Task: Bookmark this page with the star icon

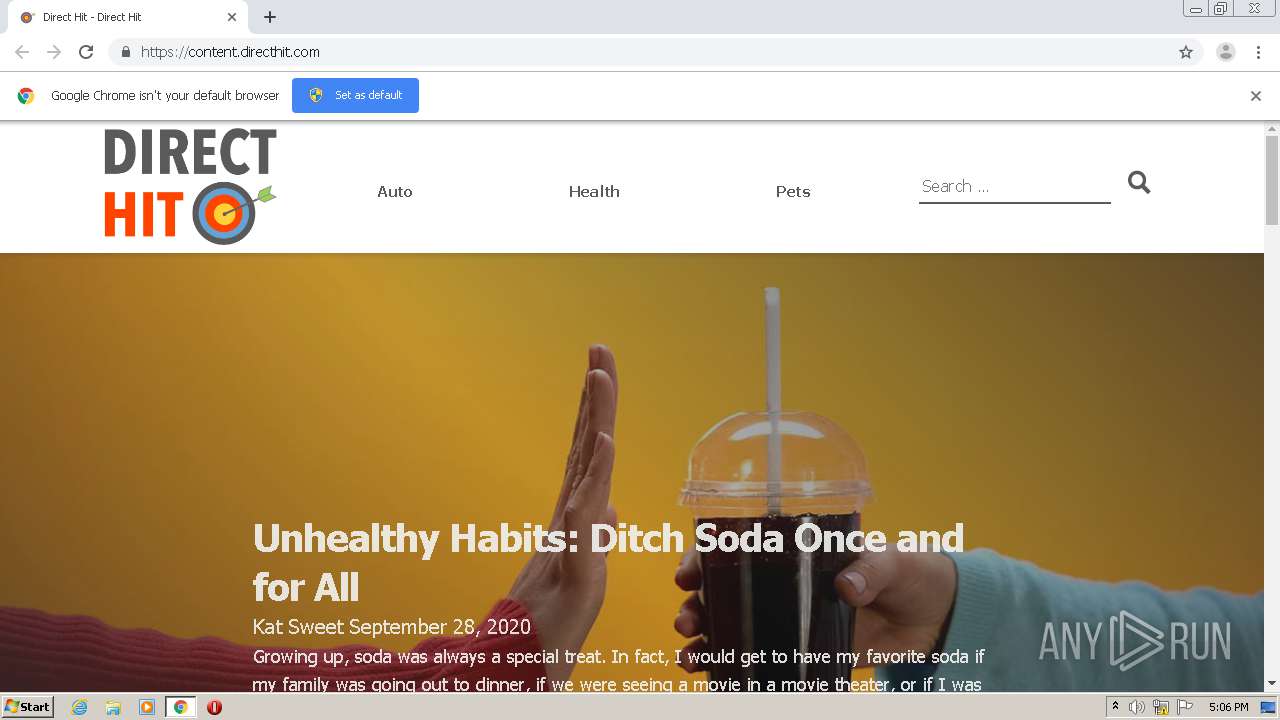Action: coord(1186,52)
